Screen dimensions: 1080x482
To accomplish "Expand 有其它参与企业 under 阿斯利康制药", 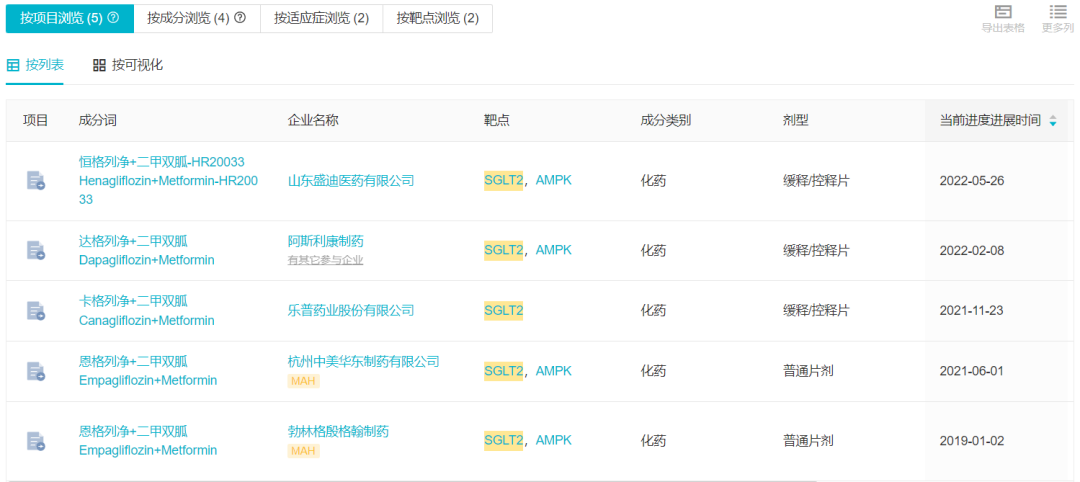I will click(325, 260).
